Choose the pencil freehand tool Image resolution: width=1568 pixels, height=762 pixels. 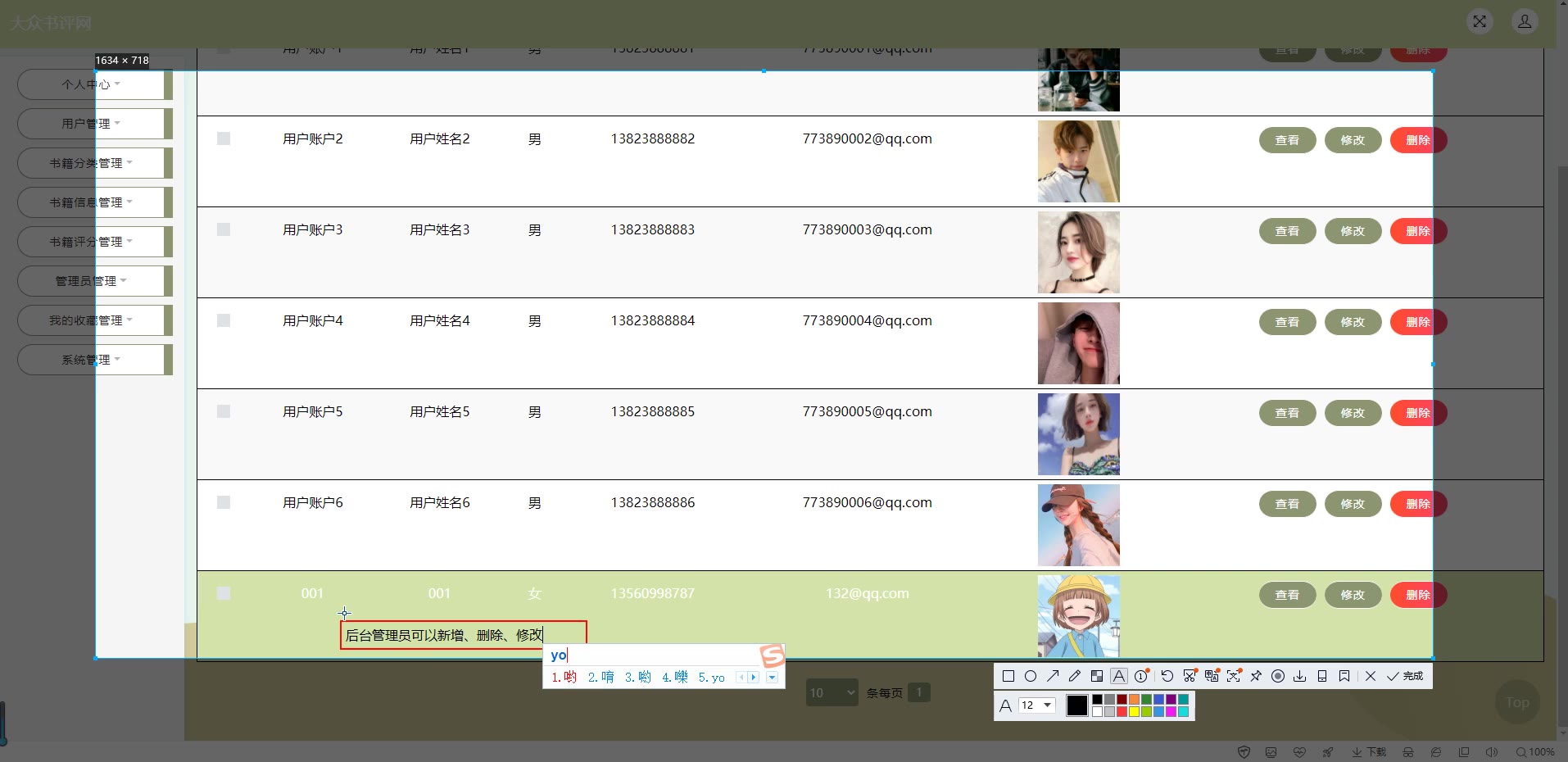[1075, 676]
